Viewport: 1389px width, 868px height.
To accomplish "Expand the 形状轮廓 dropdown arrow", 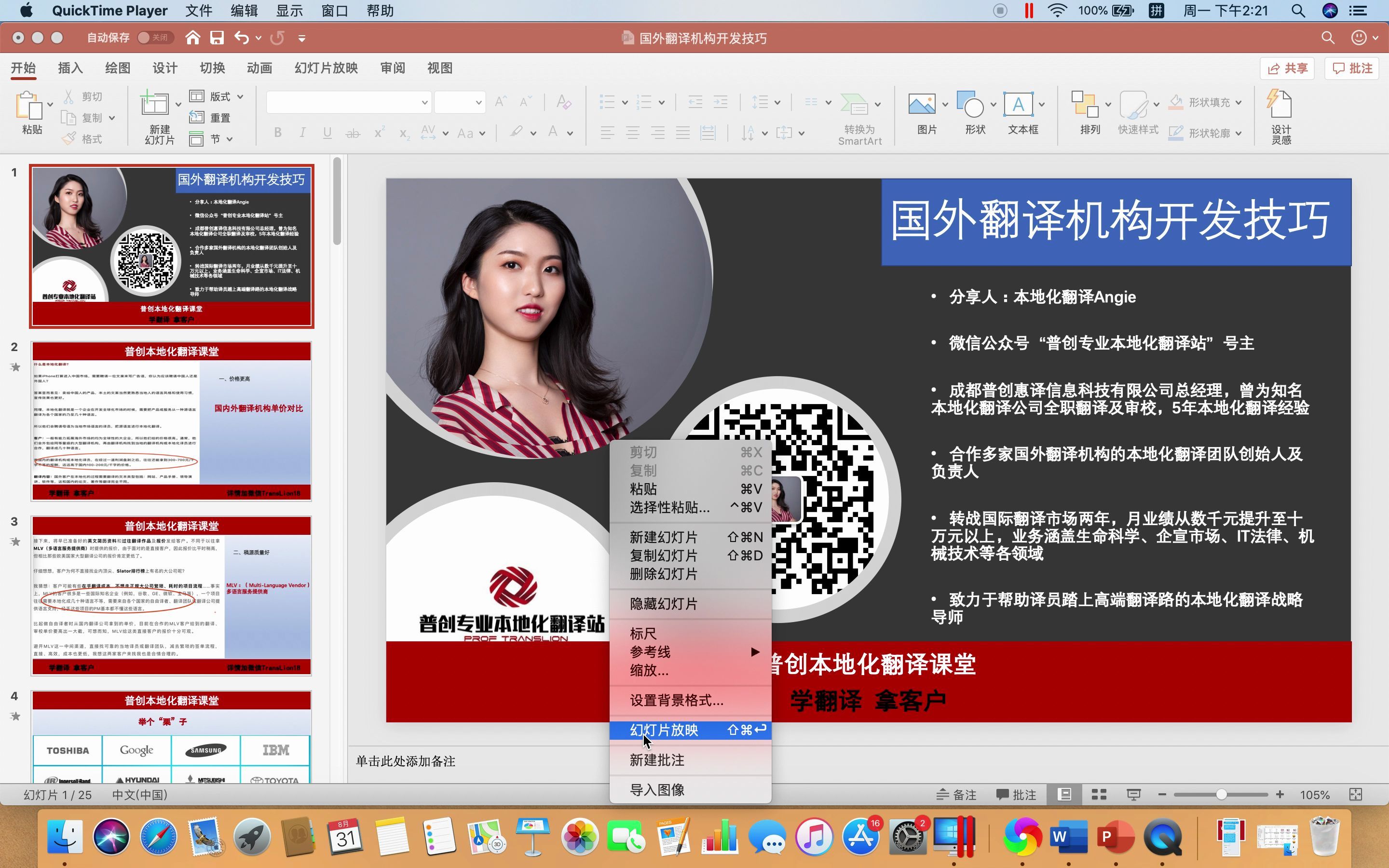I will click(1239, 133).
